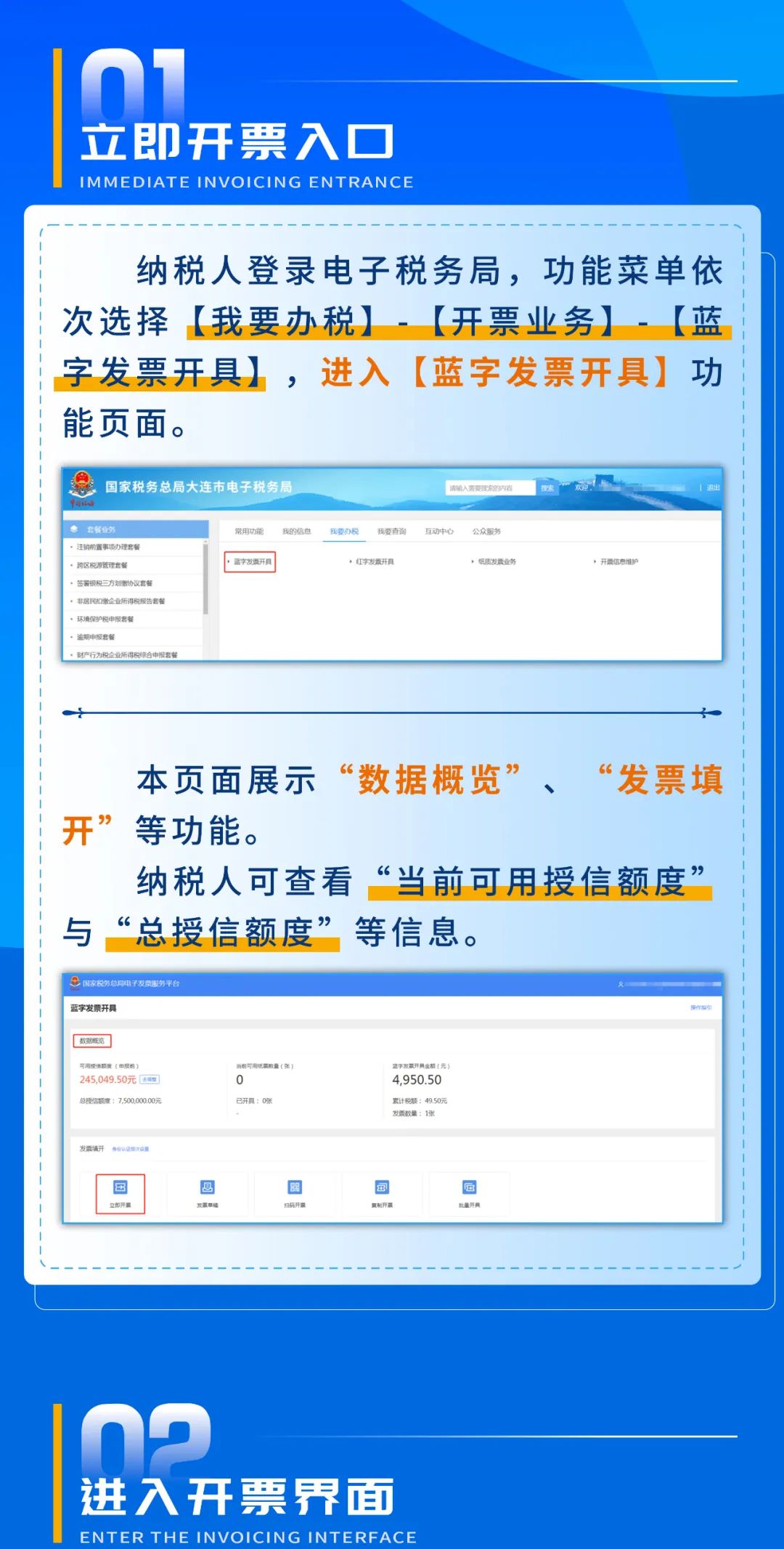Select 签署银税三方划缴协议套餐 in sidebar
784x1549 pixels.
coord(115,583)
